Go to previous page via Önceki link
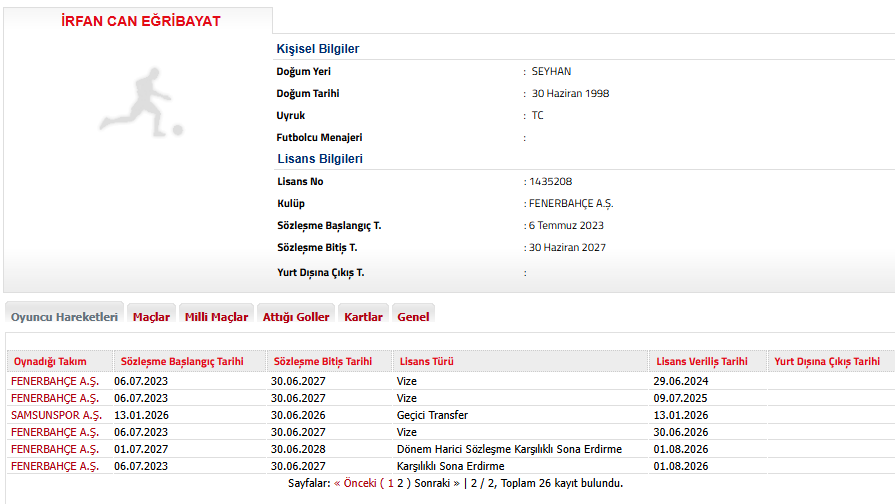The height and width of the screenshot is (504, 895). tap(355, 483)
